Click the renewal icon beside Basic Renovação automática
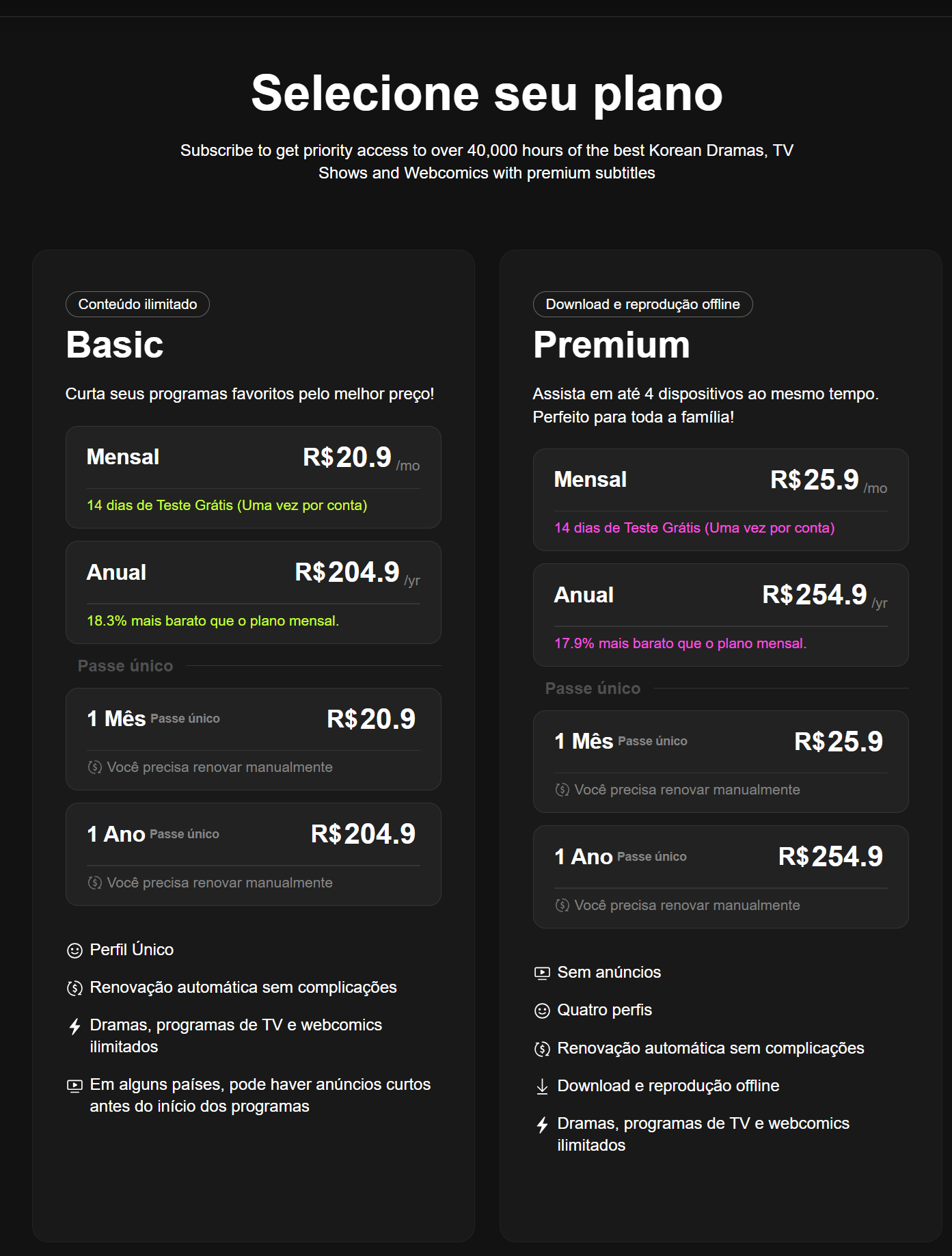 [74, 988]
